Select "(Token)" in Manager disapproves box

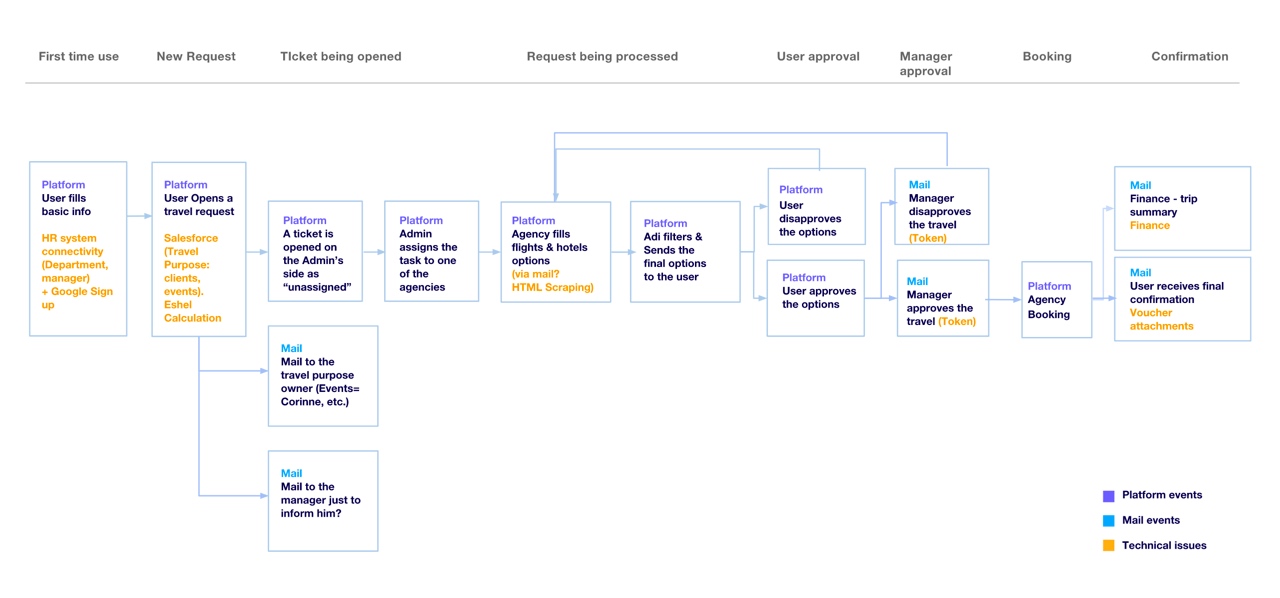pos(928,239)
